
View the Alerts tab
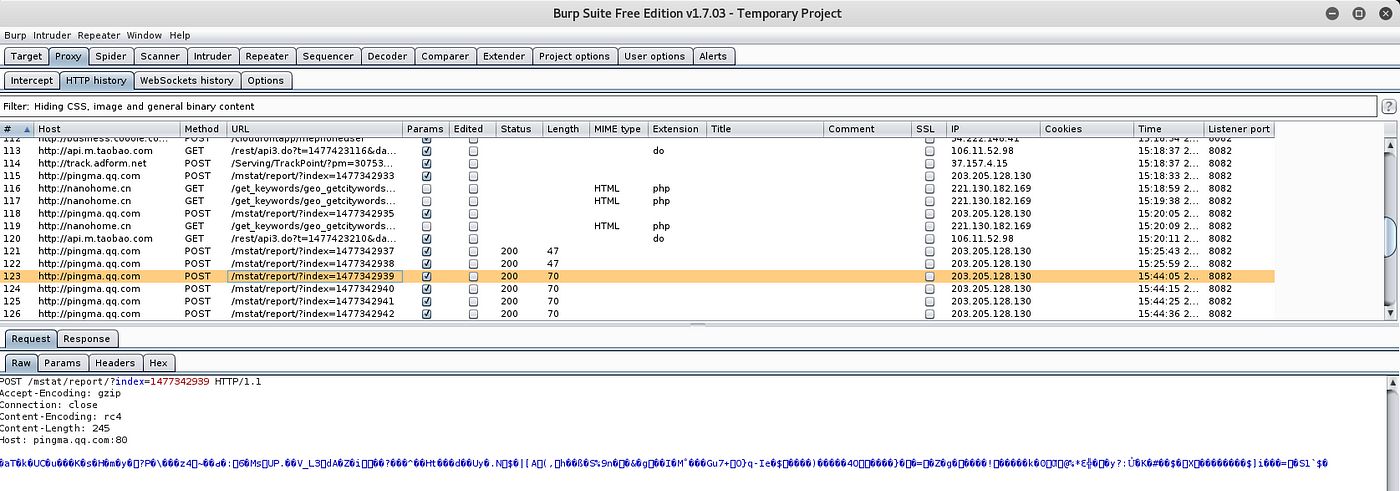[x=713, y=56]
